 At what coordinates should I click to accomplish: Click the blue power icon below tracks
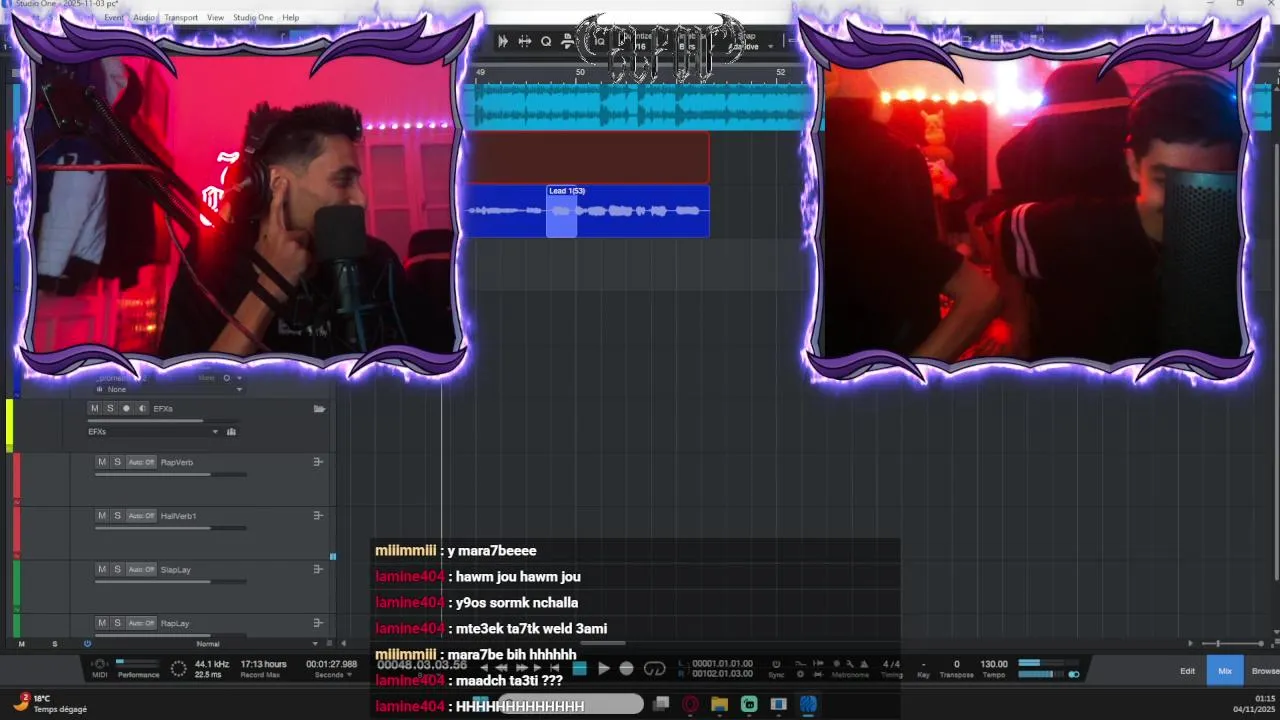click(87, 644)
